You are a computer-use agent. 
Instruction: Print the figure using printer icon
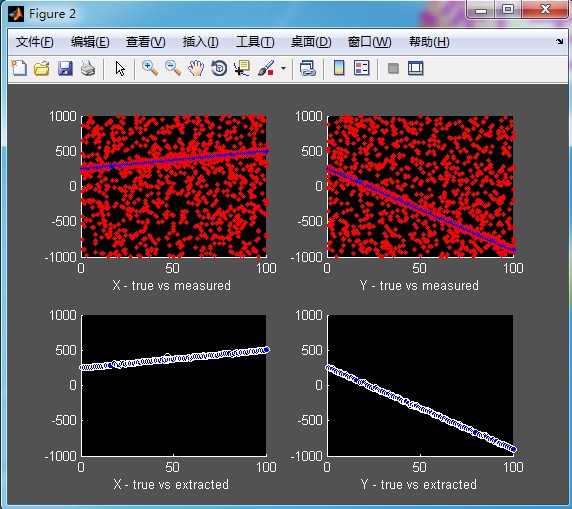point(88,68)
